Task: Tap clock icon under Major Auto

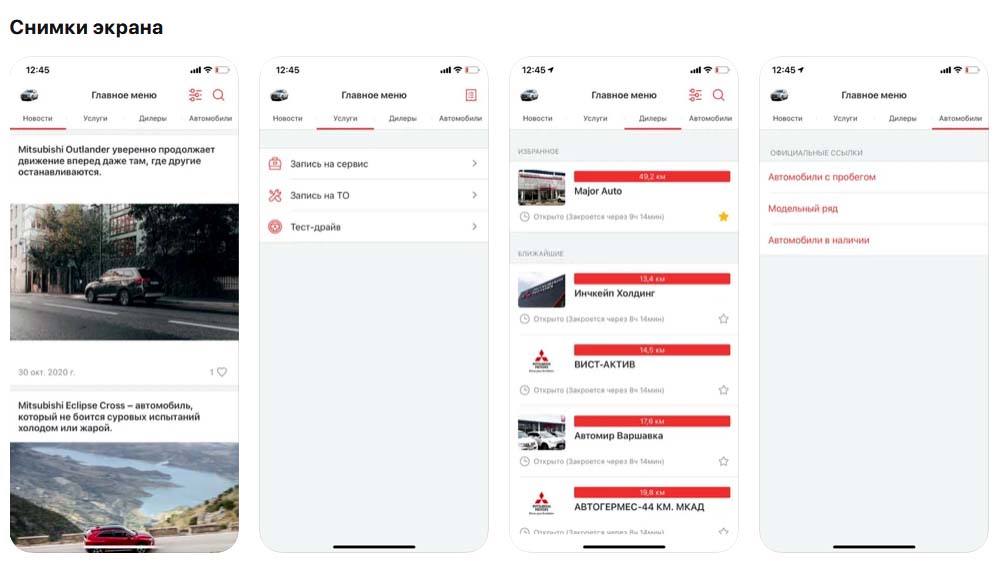Action: (525, 217)
